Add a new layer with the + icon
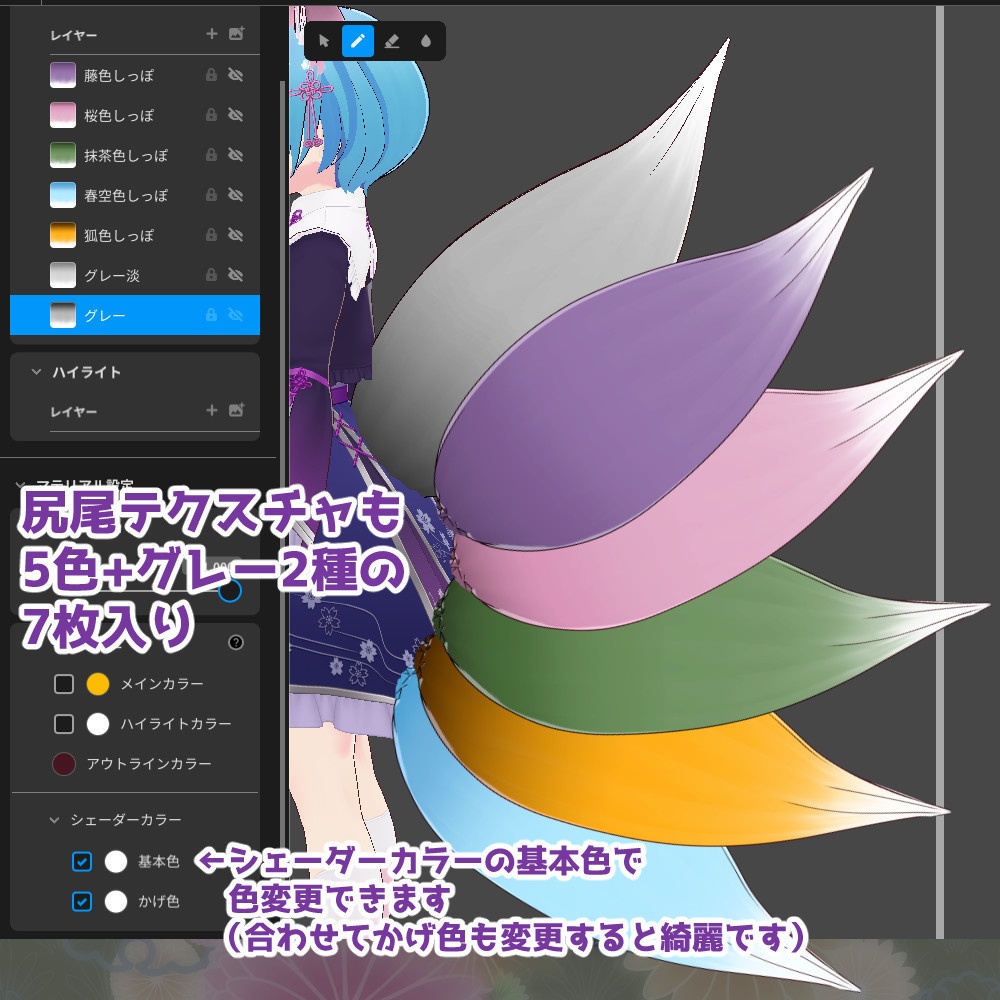The height and width of the screenshot is (1000, 1000). [212, 34]
